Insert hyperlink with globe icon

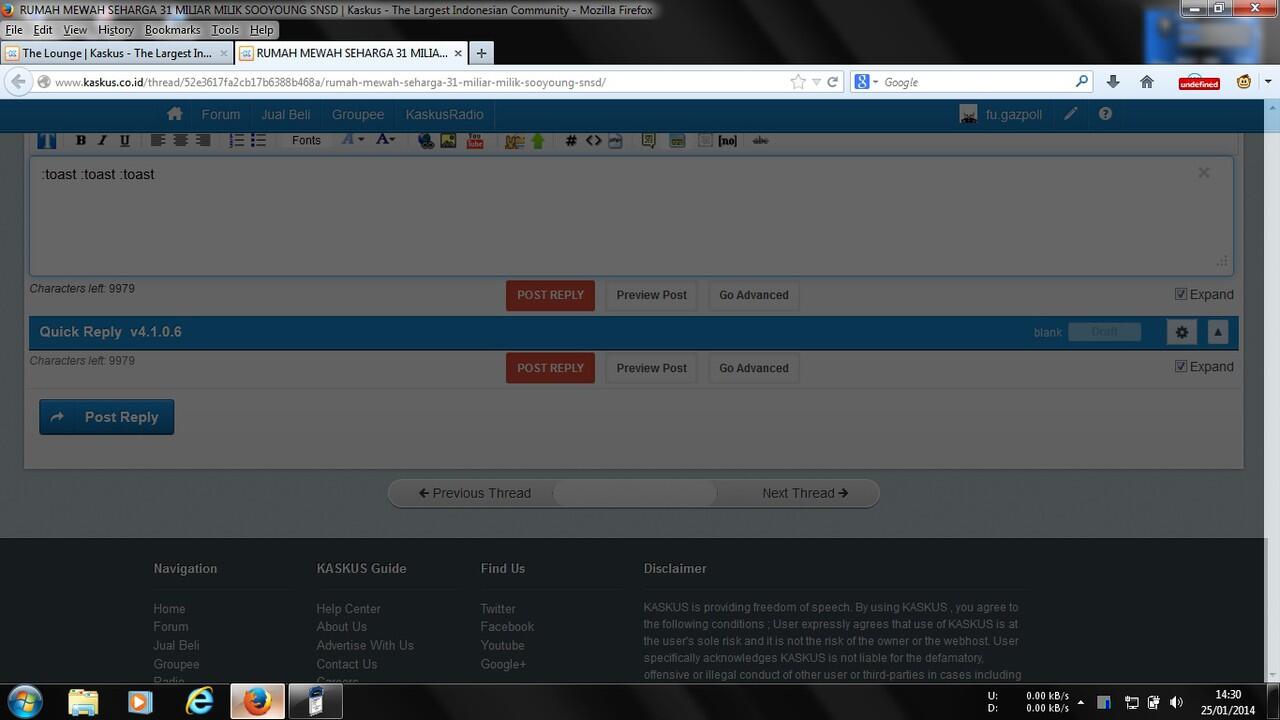pyautogui.click(x=426, y=141)
